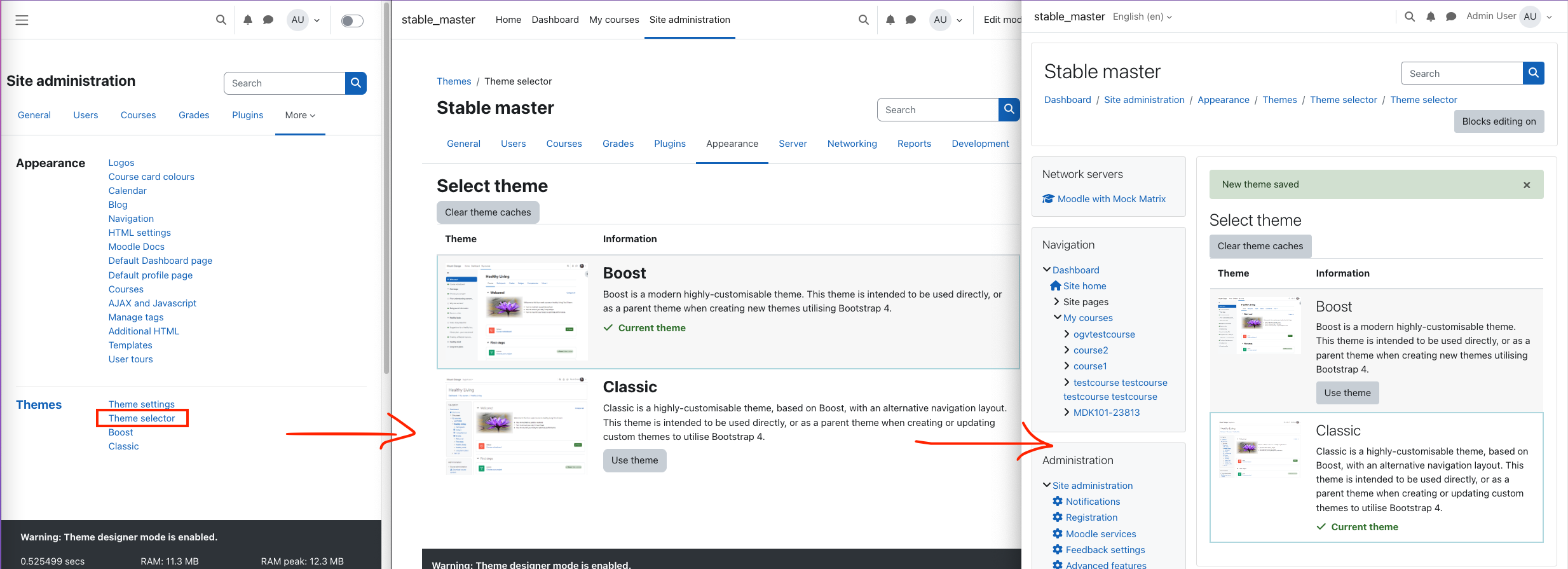Open messages icon in right window
1568x569 pixels.
pos(1451,17)
